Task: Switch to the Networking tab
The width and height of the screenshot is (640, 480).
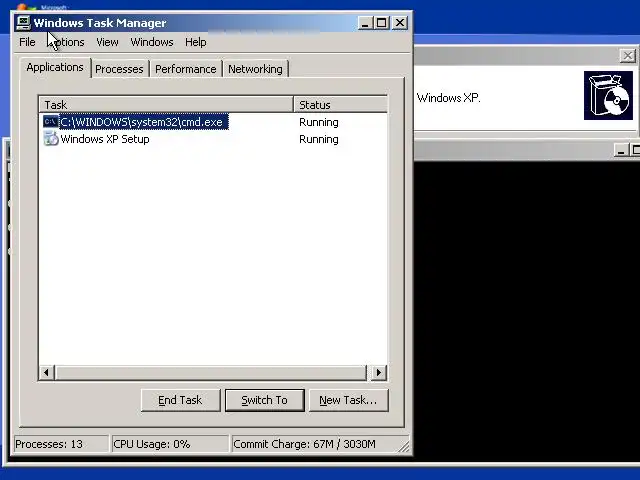Action: point(255,69)
